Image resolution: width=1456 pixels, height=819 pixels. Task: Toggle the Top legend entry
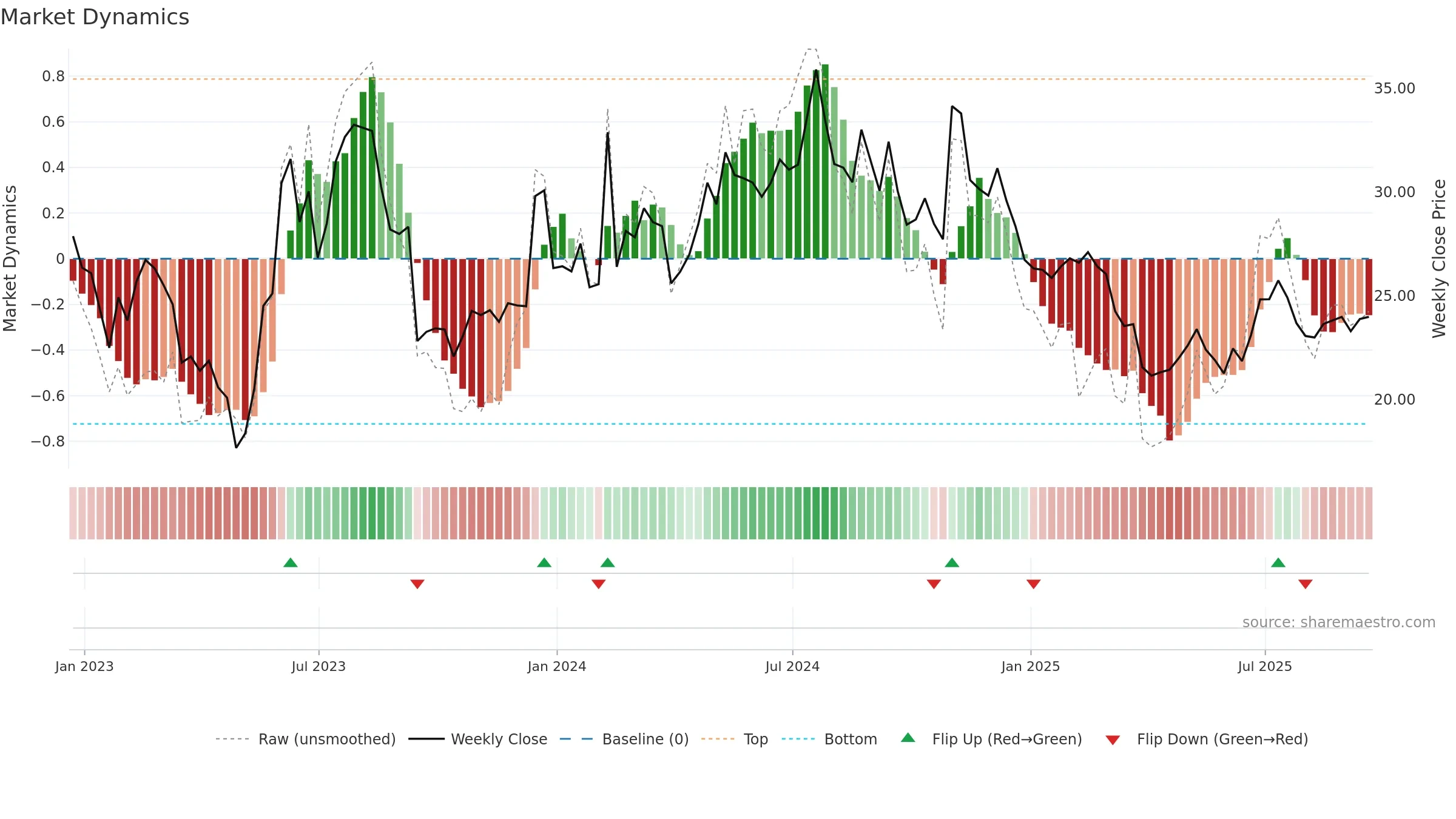click(x=734, y=739)
